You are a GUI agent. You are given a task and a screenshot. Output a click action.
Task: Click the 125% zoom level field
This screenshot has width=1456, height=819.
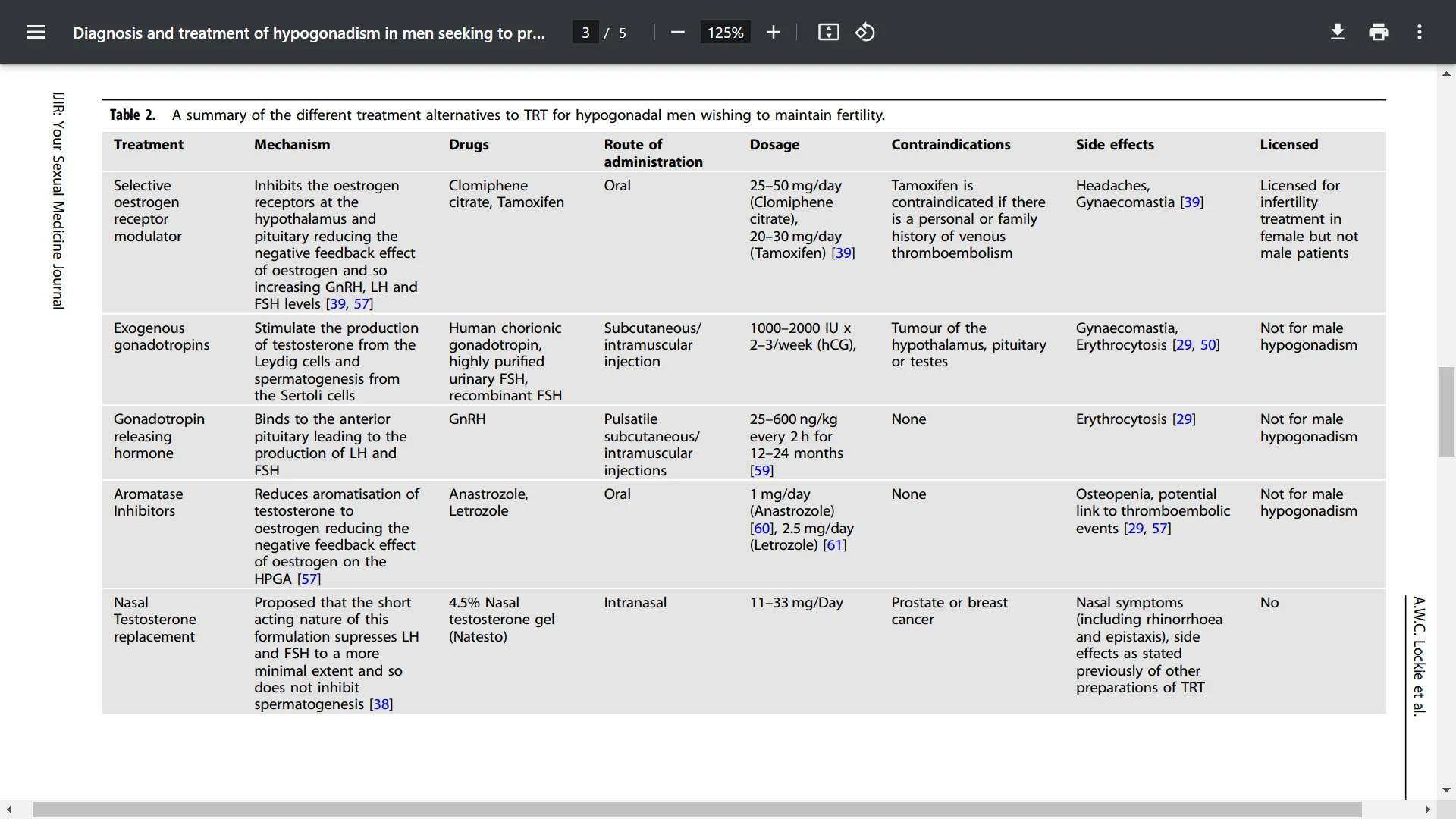pos(725,33)
